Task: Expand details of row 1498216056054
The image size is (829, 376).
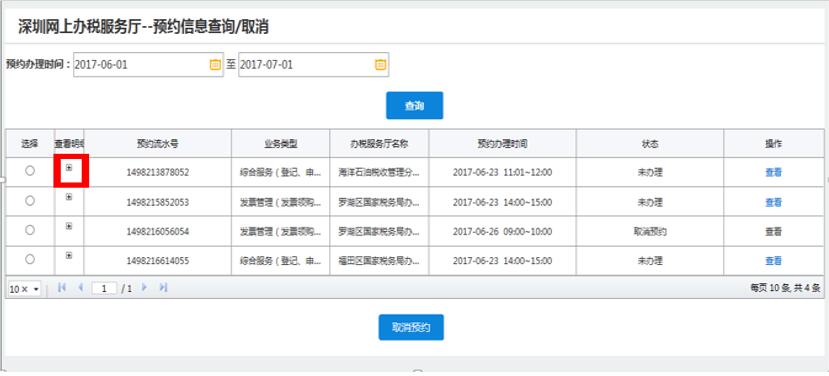Action: [x=69, y=226]
